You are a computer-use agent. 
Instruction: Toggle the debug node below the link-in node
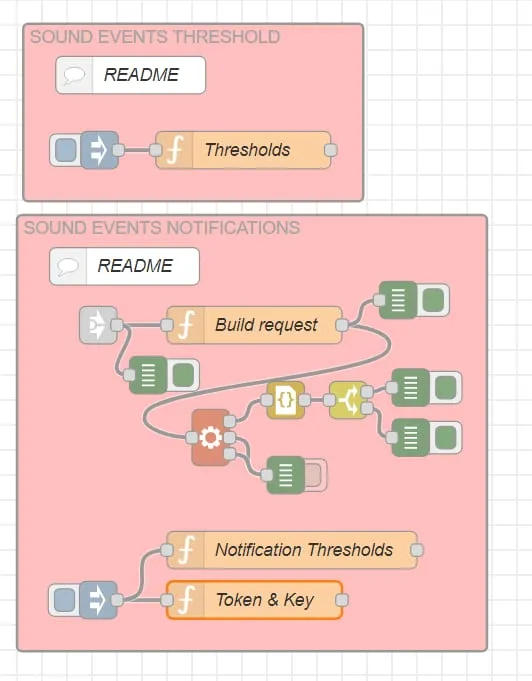[x=183, y=375]
